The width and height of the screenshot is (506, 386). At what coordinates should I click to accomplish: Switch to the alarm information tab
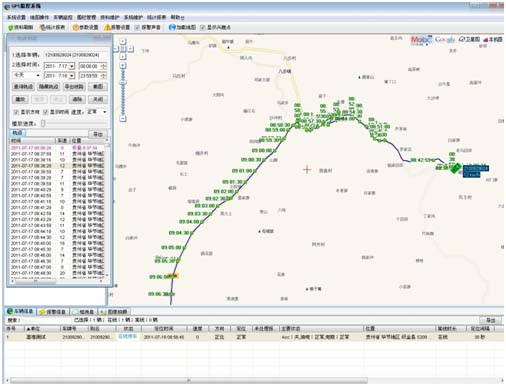(53, 312)
